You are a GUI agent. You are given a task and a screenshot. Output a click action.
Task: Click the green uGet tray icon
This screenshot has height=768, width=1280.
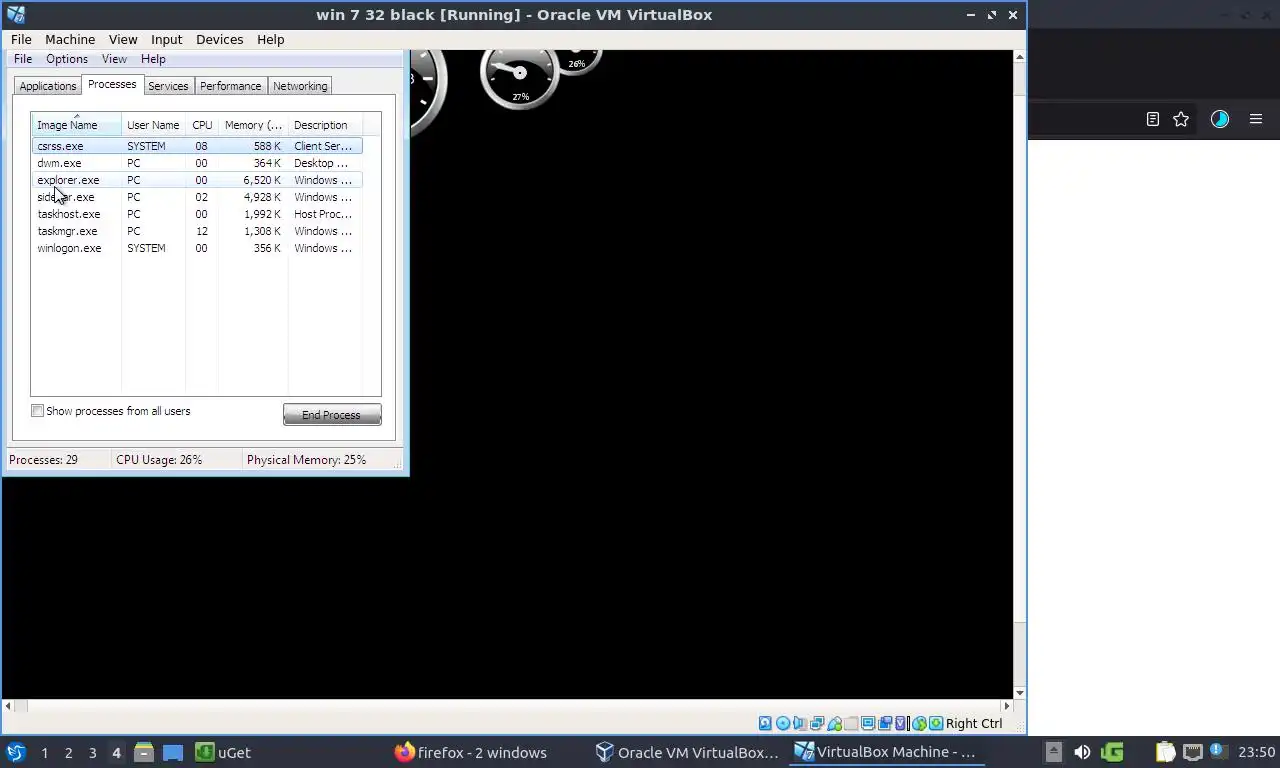(1111, 752)
